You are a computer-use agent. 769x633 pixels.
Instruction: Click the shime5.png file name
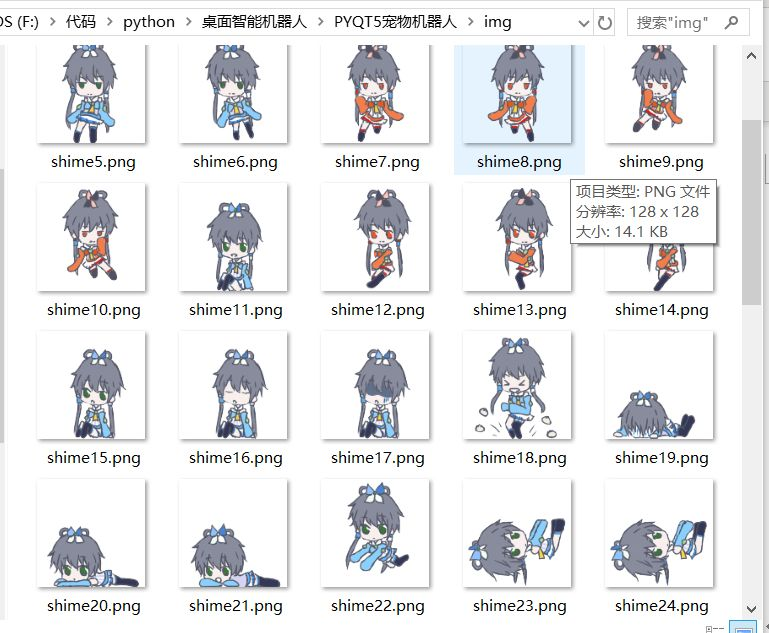[x=93, y=162]
